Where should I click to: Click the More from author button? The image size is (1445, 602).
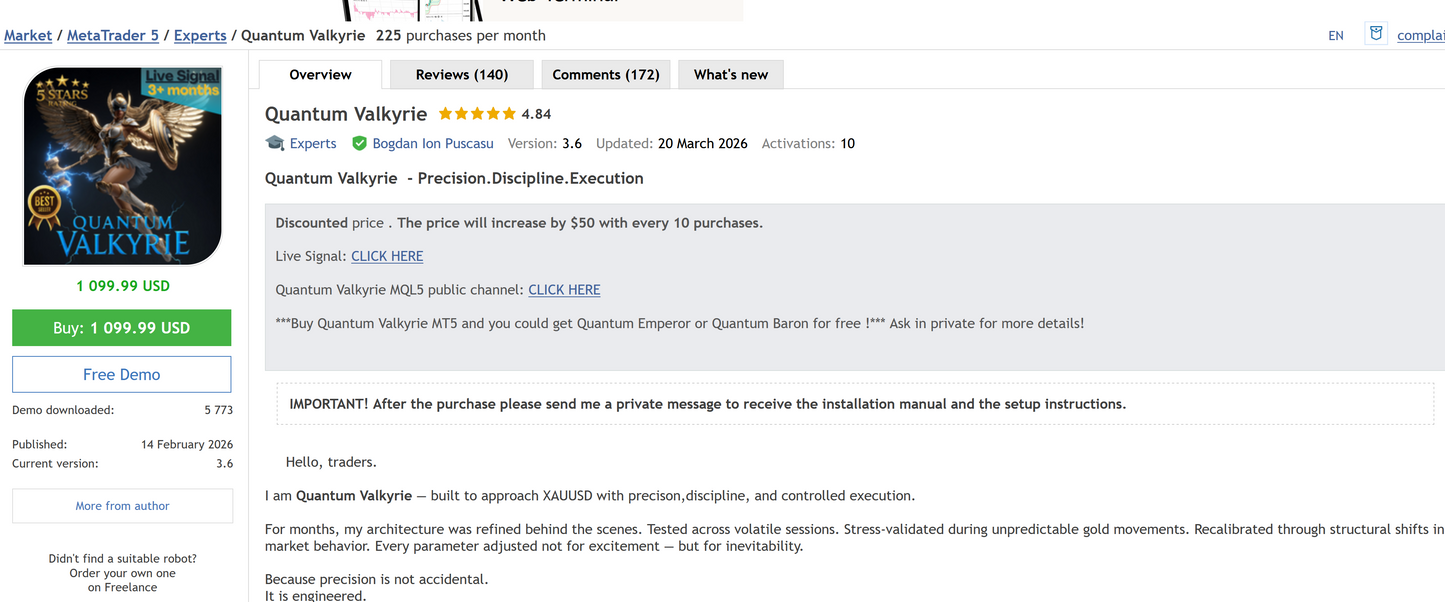(x=122, y=506)
